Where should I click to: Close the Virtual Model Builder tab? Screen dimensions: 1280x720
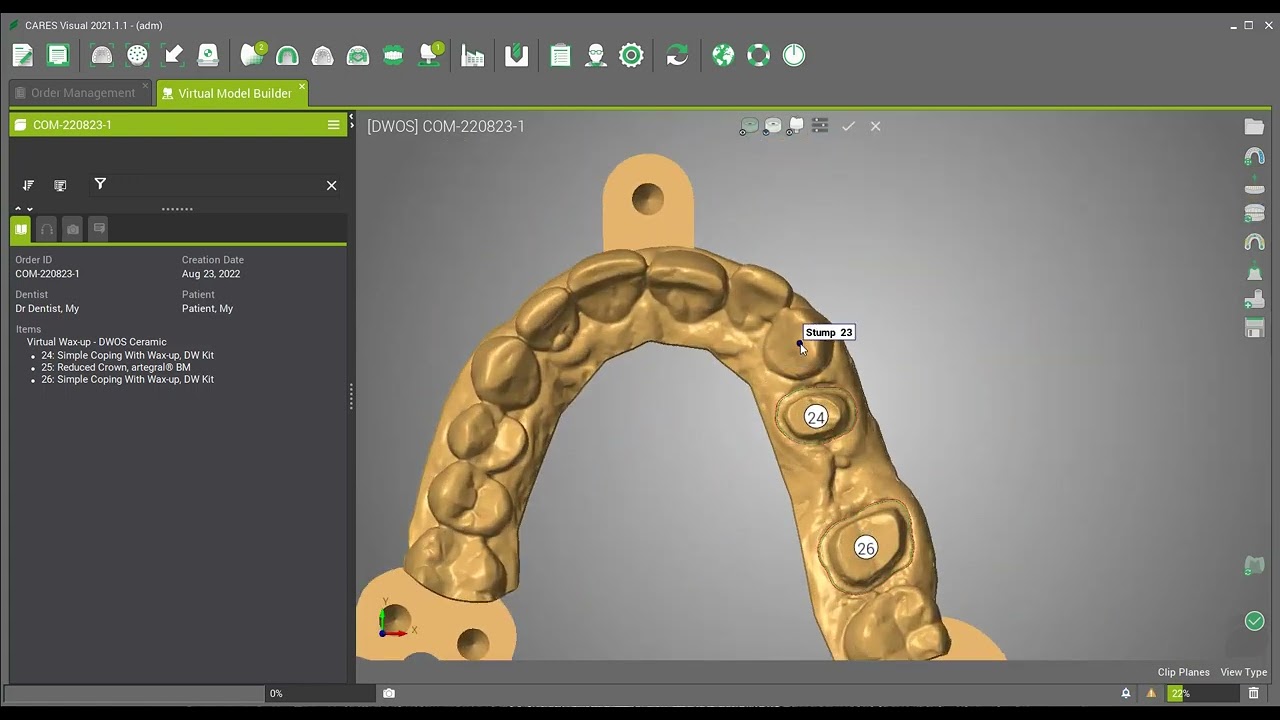(x=302, y=86)
